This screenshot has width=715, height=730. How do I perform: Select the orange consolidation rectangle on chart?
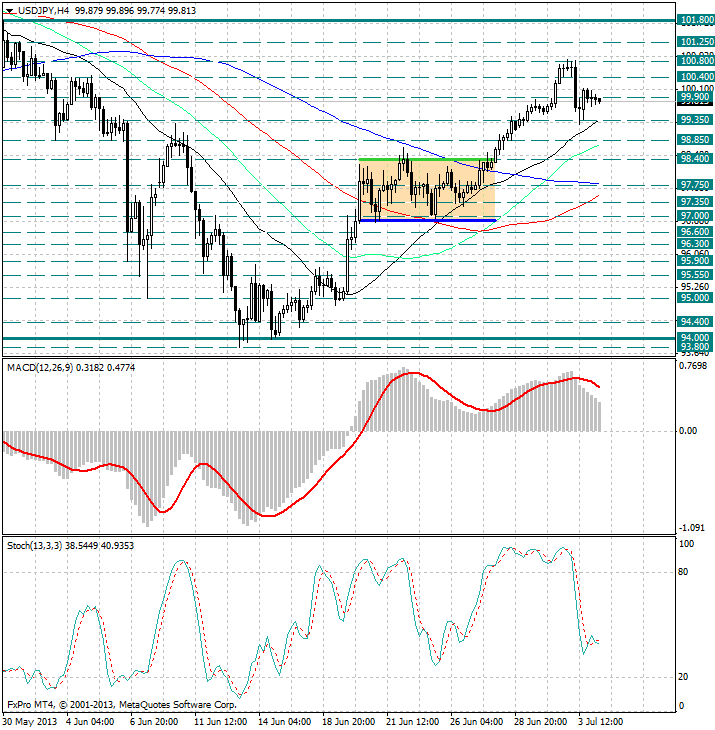click(427, 190)
